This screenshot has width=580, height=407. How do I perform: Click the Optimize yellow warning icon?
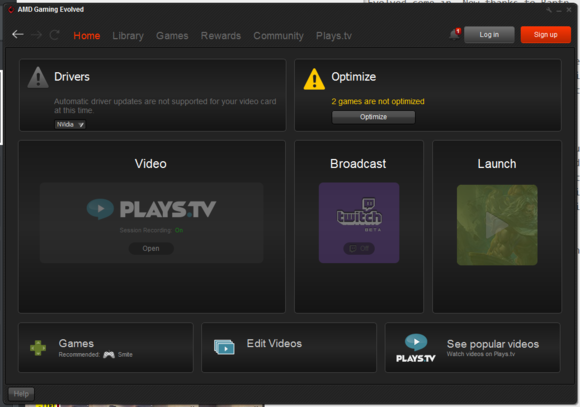tap(314, 79)
